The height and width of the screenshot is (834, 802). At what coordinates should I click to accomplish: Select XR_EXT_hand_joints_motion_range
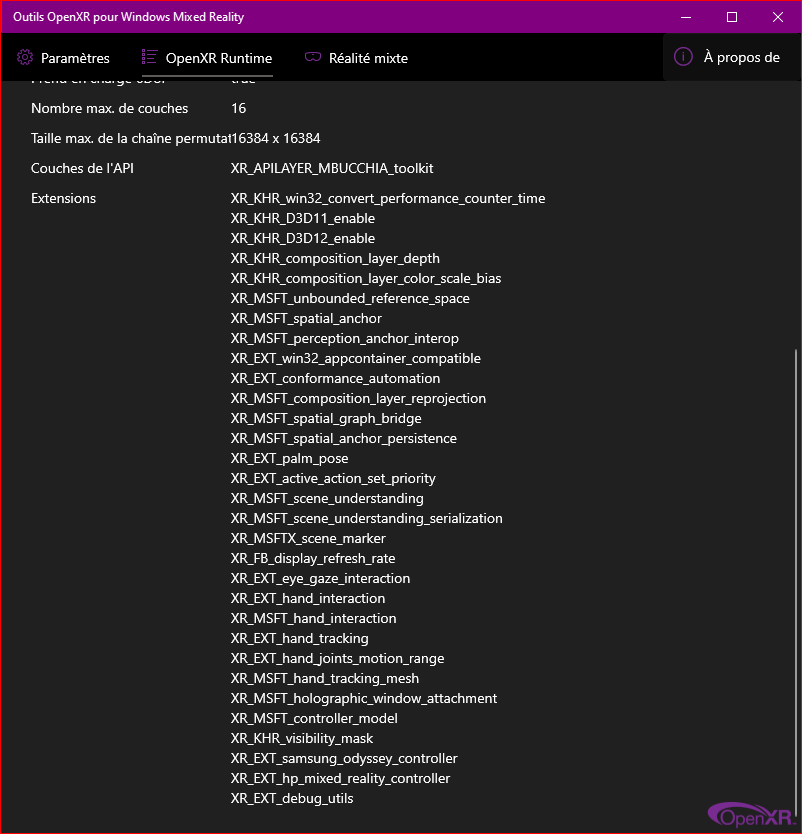tap(338, 659)
